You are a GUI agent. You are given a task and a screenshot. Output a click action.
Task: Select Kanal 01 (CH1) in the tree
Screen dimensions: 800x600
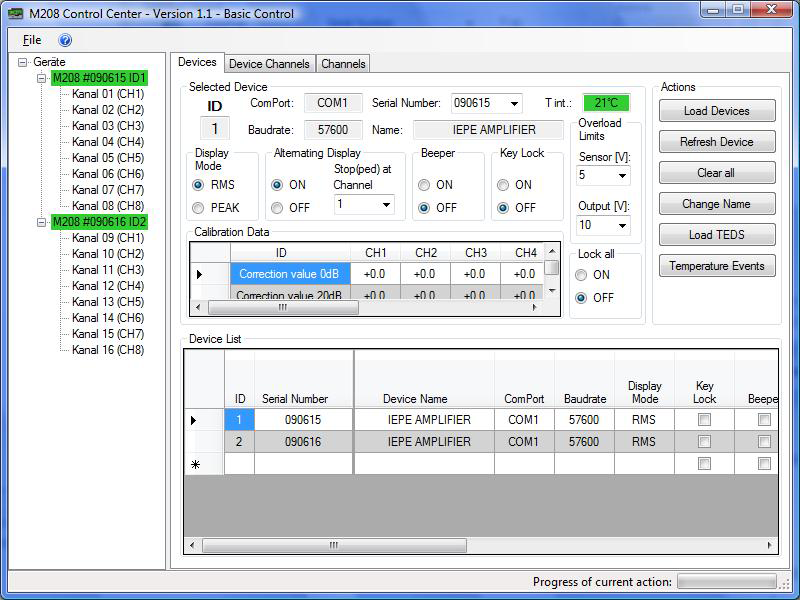point(108,94)
